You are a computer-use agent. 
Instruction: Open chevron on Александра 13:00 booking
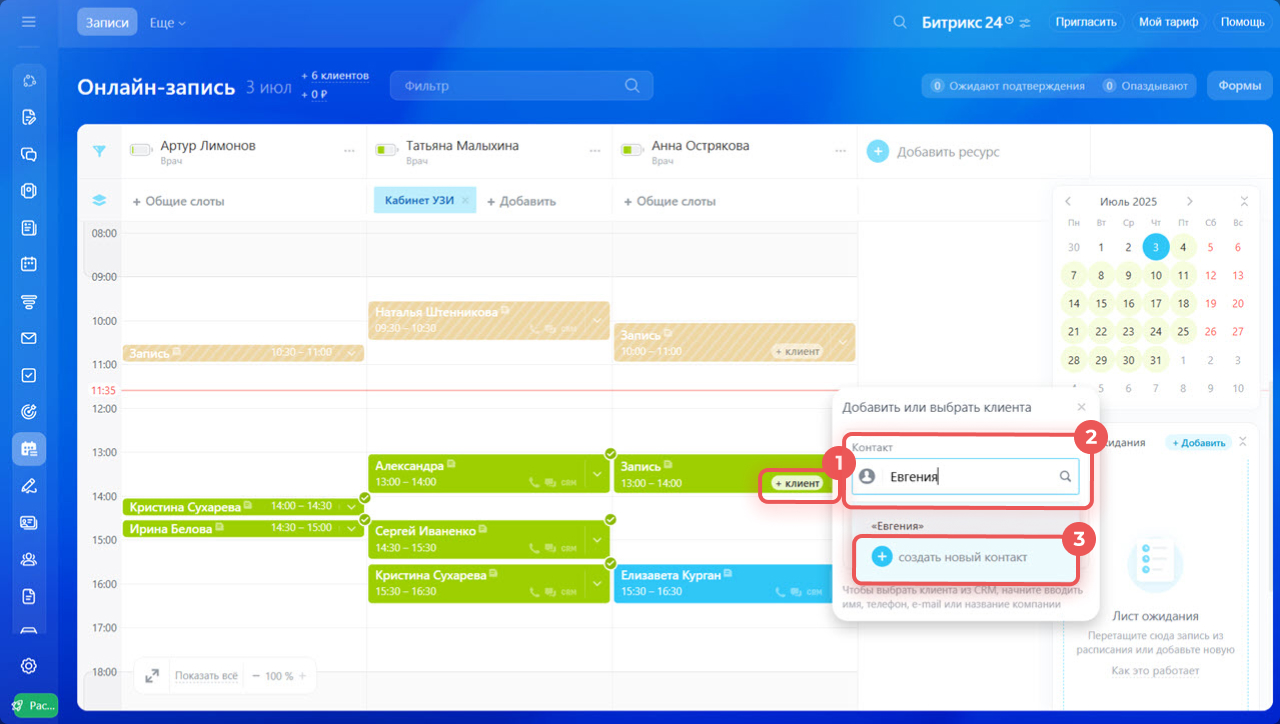click(x=597, y=474)
